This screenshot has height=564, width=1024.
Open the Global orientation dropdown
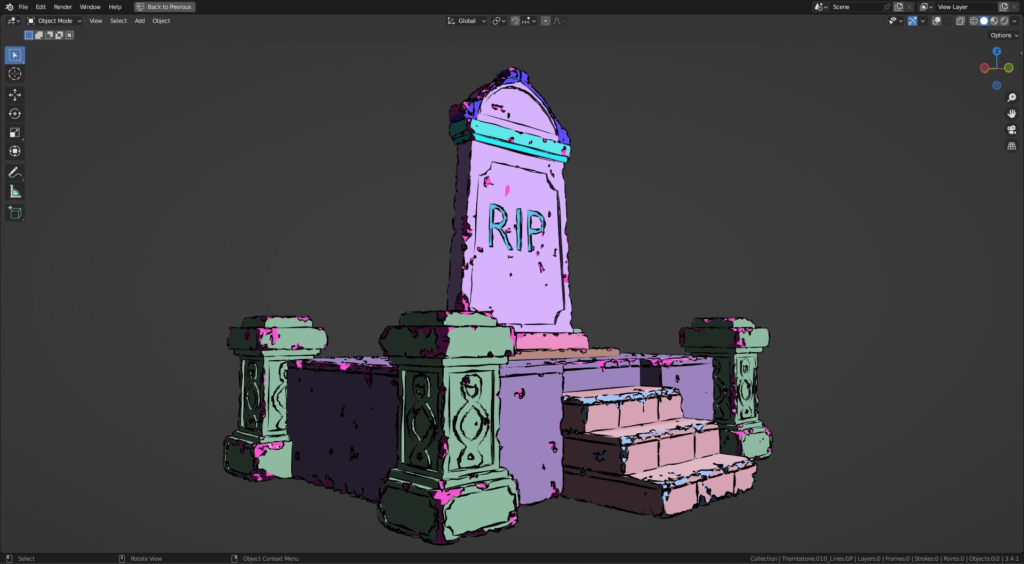467,21
